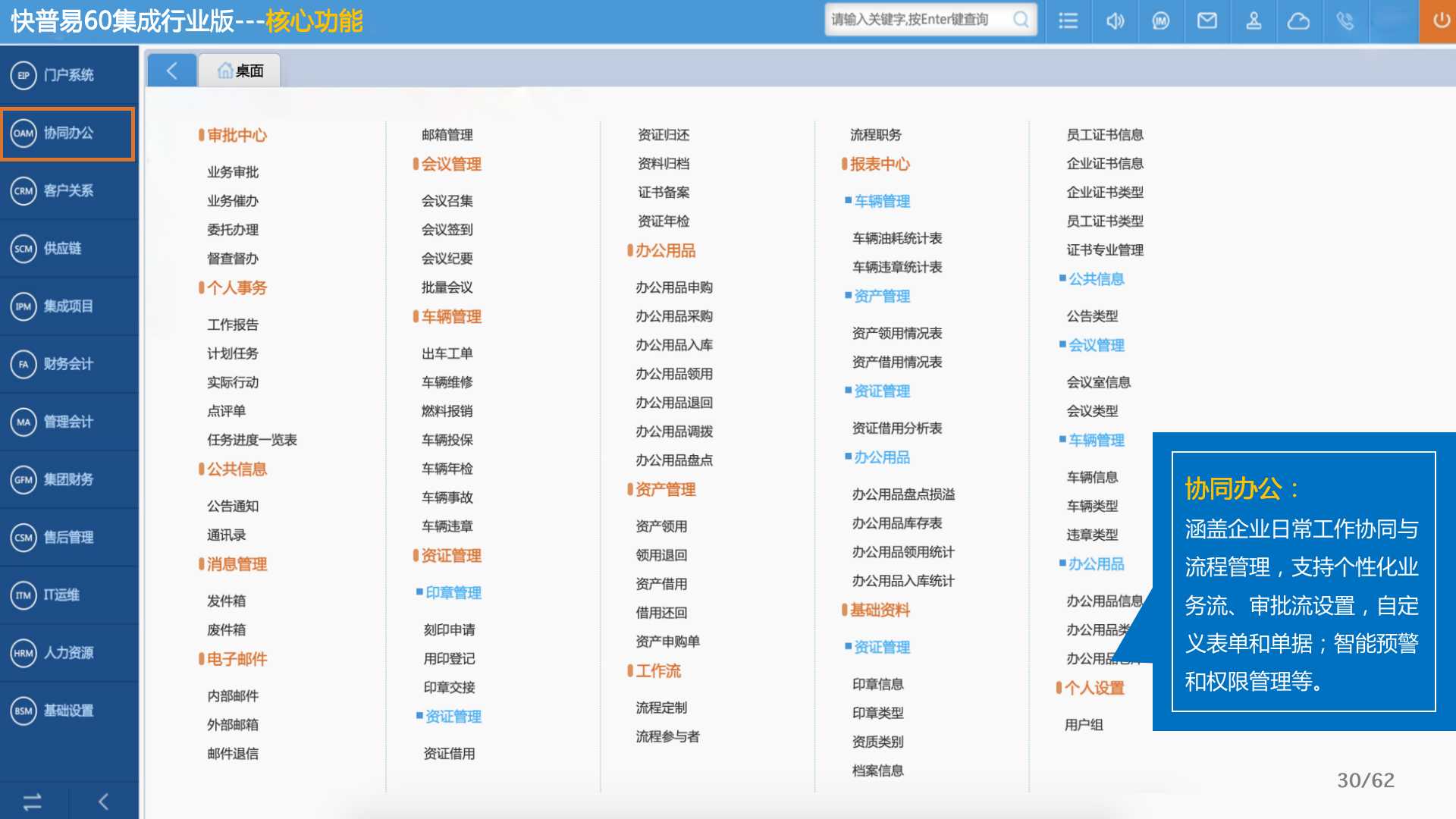This screenshot has height=819, width=1456.
Task: Open the IM chat icon
Action: (1161, 20)
